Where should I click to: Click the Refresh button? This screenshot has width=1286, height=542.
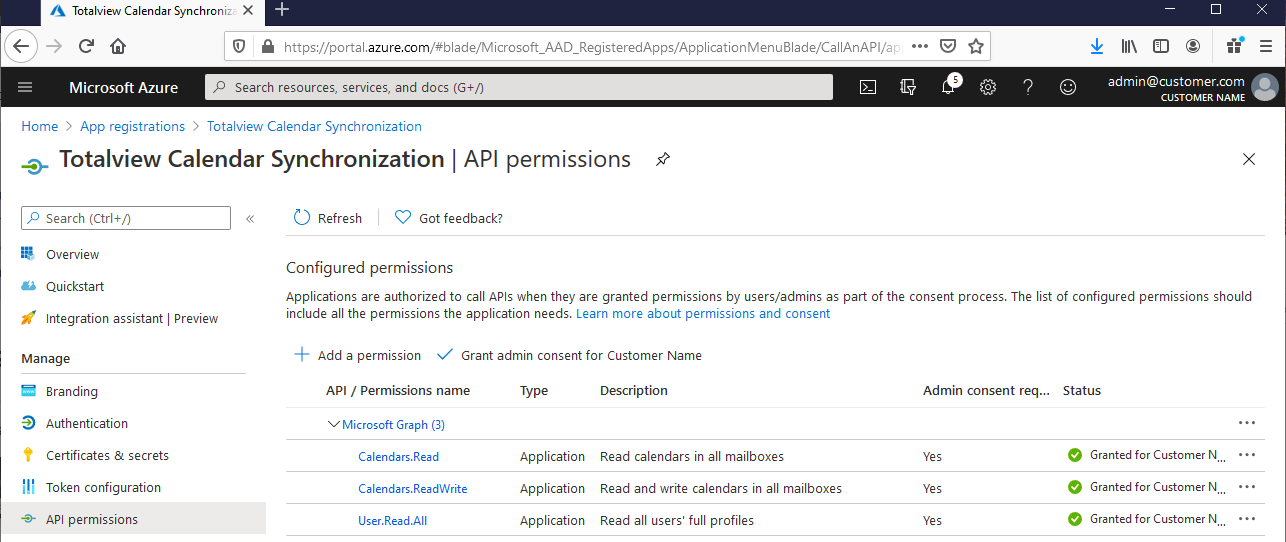click(x=328, y=218)
